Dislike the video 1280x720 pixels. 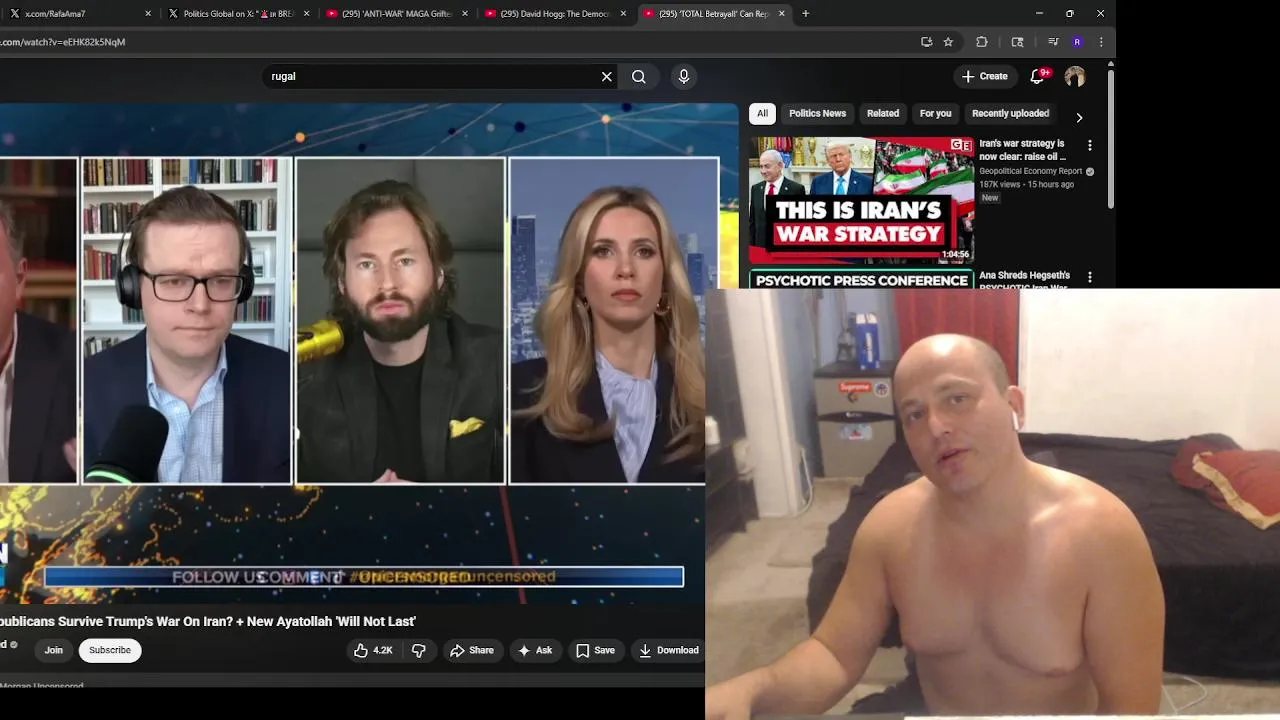419,650
